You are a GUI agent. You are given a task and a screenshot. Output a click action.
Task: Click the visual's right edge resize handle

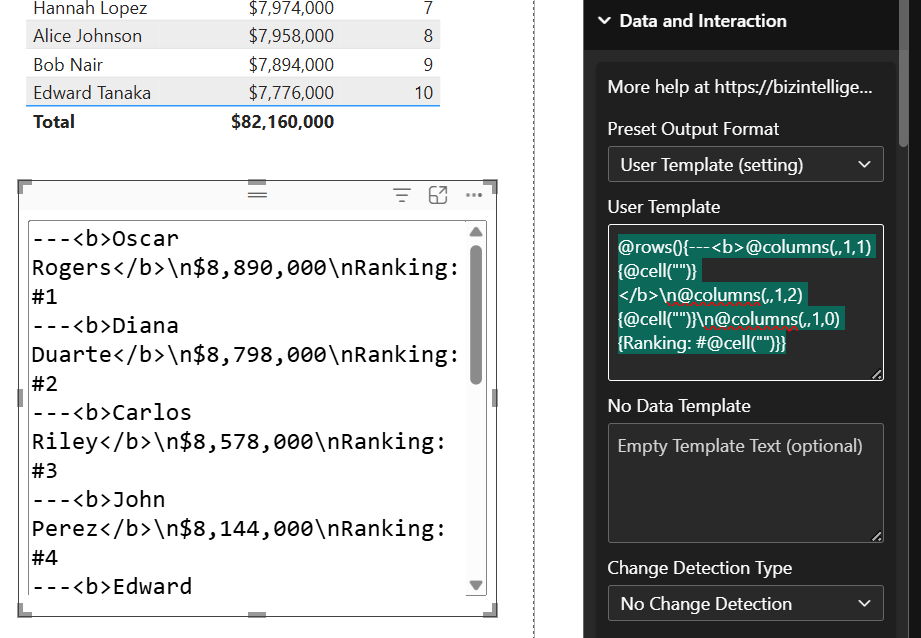click(495, 398)
